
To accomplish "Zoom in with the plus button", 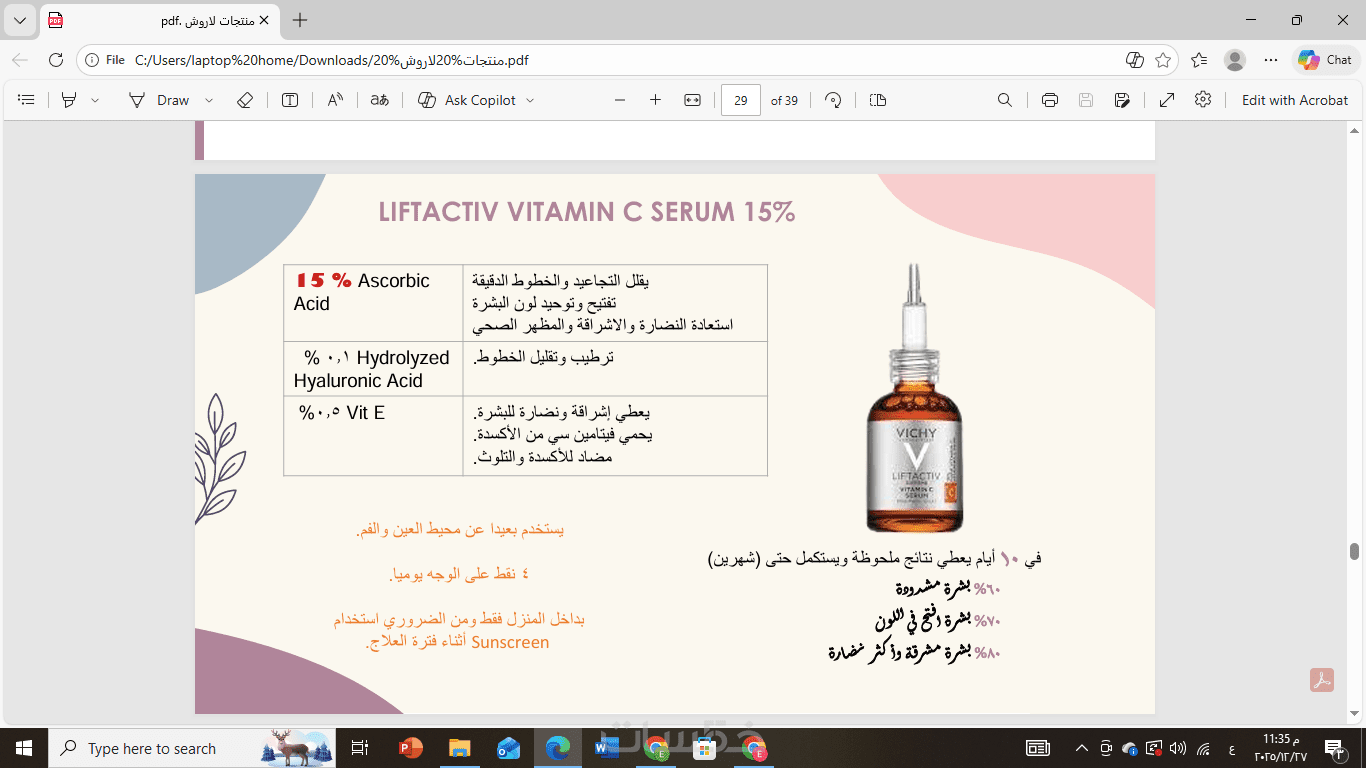I will pyautogui.click(x=656, y=100).
